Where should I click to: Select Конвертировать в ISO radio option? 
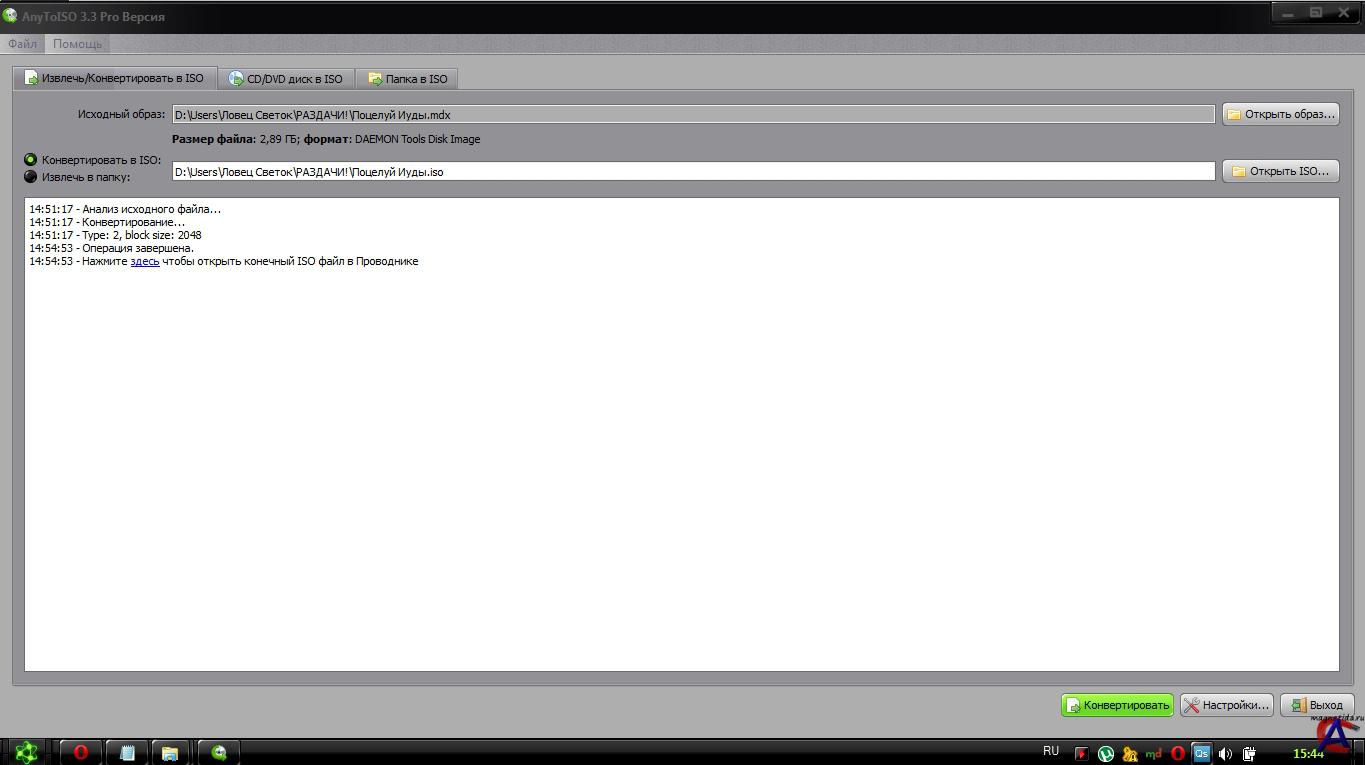point(31,160)
